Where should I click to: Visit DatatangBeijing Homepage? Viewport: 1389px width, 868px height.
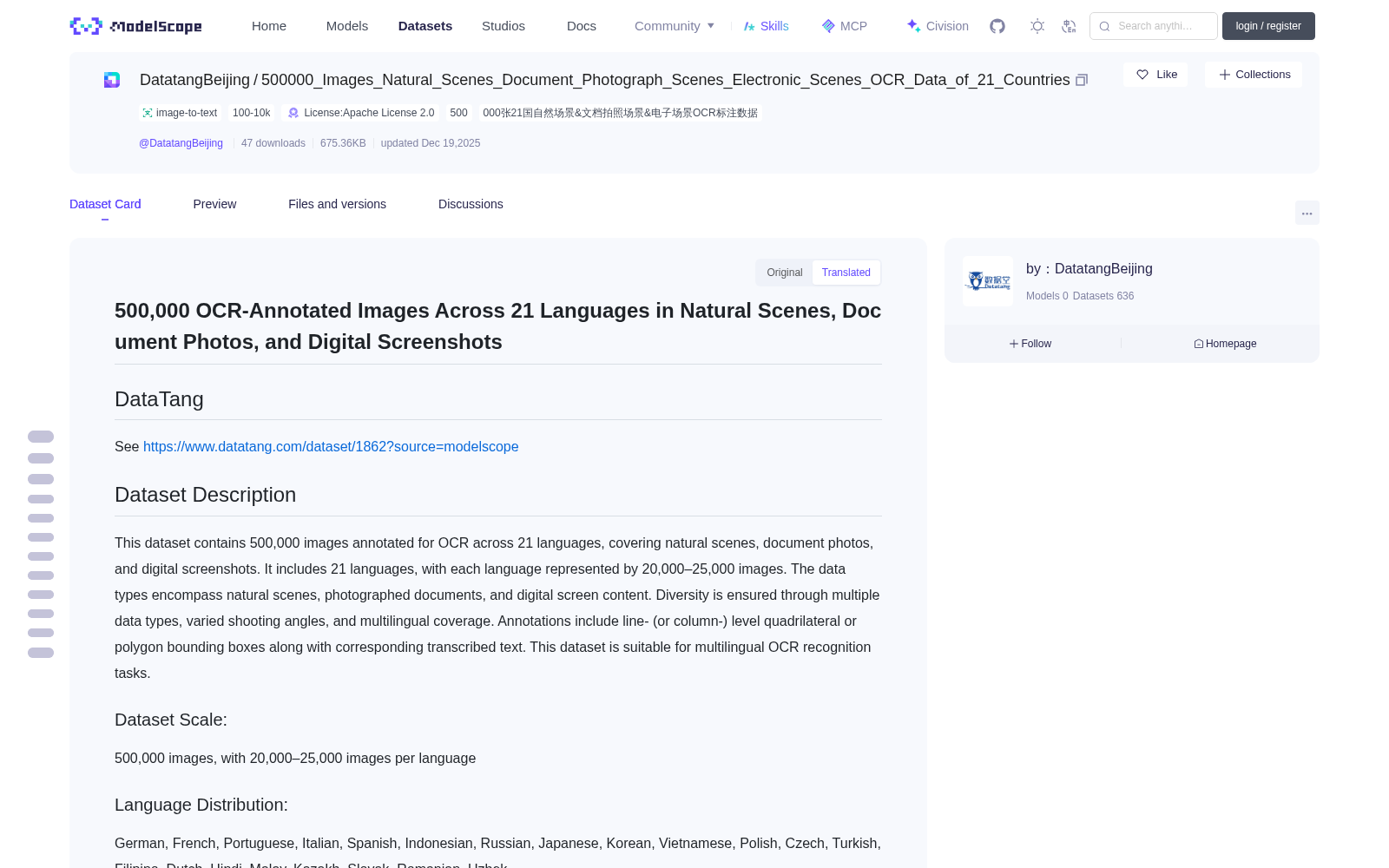[1225, 344]
